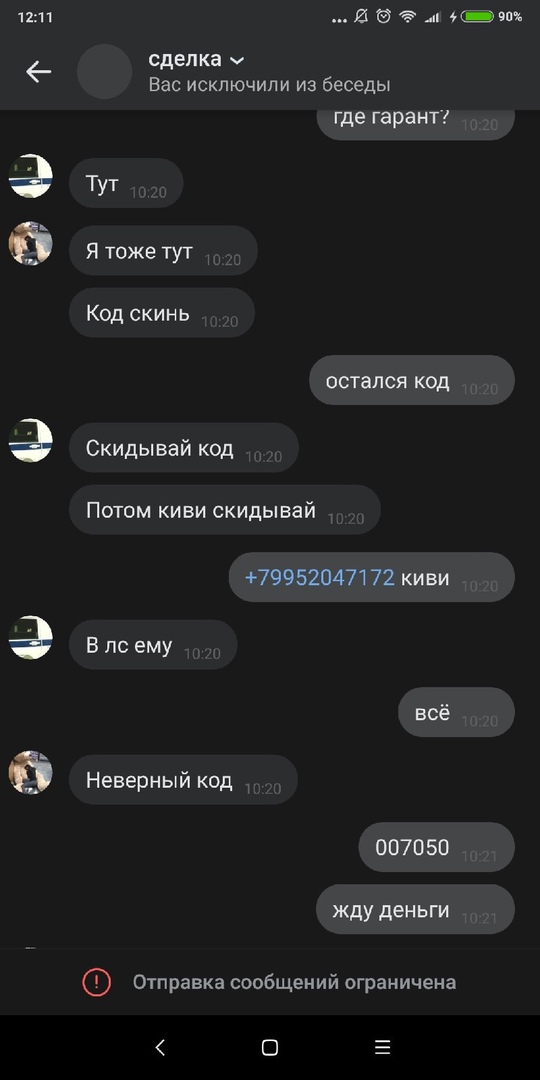
Task: Tap the avatar beside "В лс ему"
Action: pyautogui.click(x=31, y=637)
